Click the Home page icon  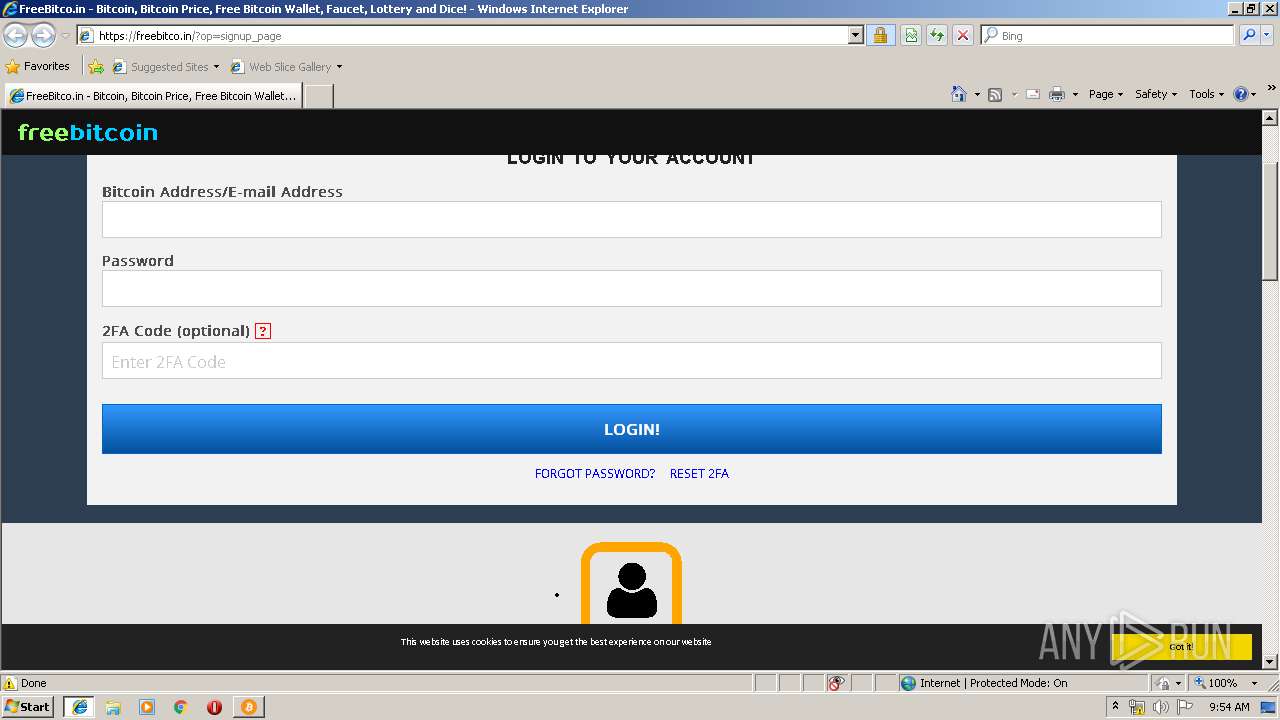coord(959,94)
